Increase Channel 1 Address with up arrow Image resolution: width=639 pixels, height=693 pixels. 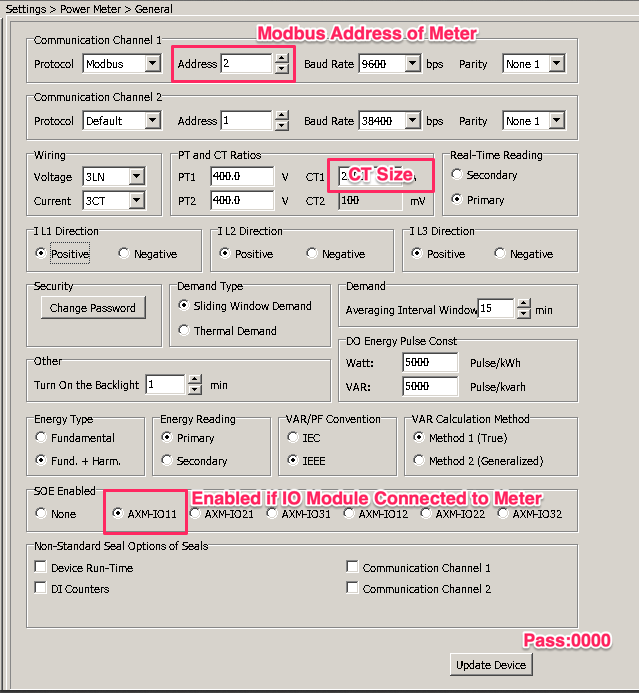281,58
